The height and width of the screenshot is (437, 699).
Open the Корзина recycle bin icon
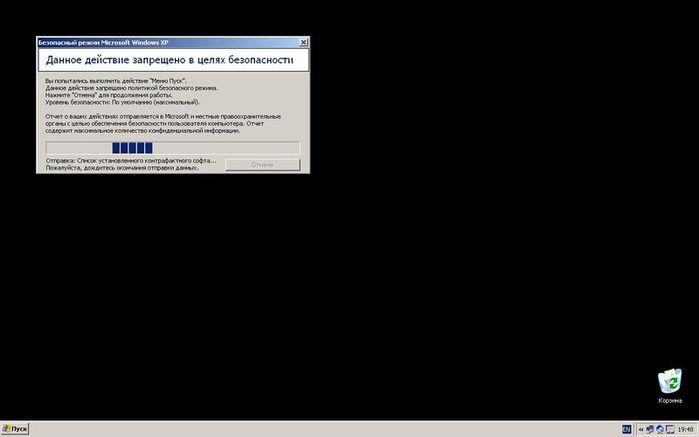coord(670,386)
